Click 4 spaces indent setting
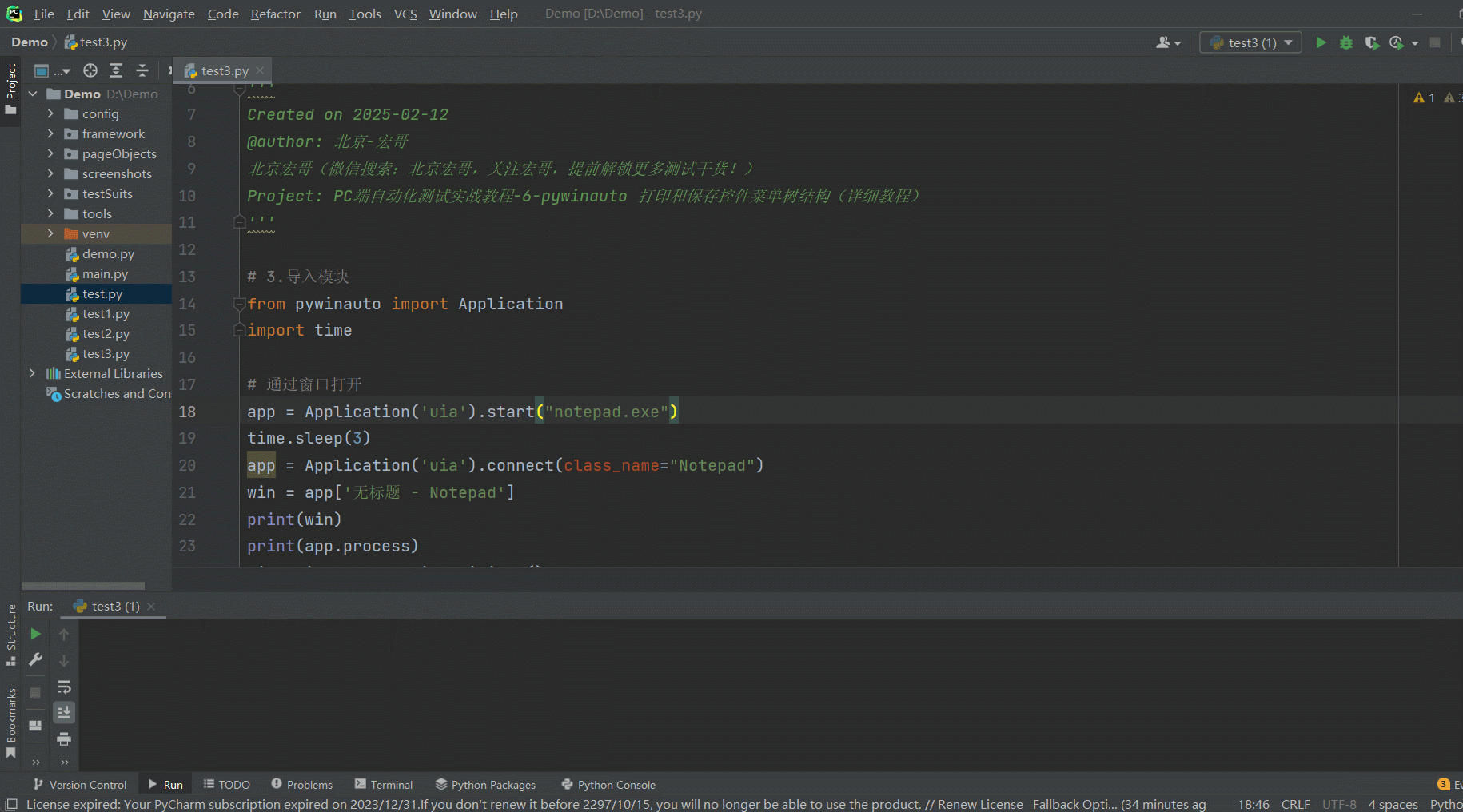1463x812 pixels. (x=1393, y=804)
